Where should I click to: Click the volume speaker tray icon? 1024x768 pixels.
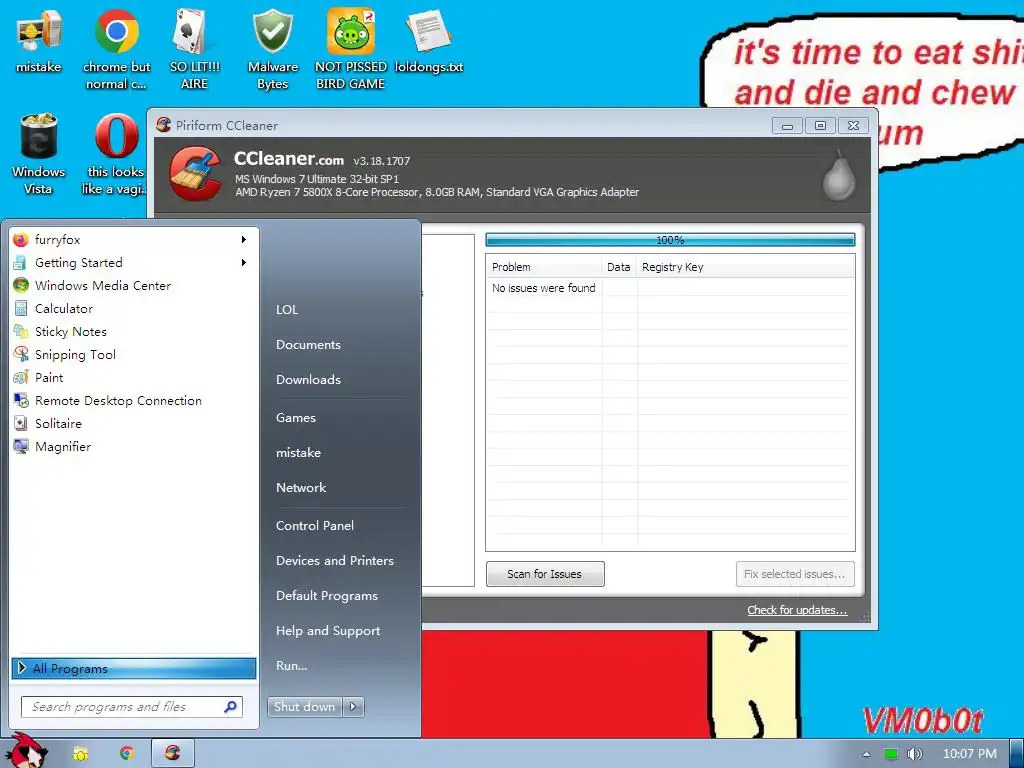point(914,754)
